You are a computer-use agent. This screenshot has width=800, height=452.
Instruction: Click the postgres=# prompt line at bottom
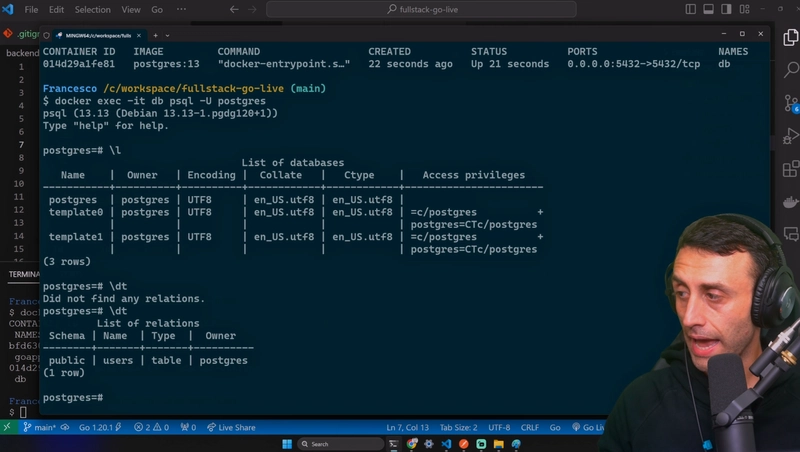coord(73,397)
